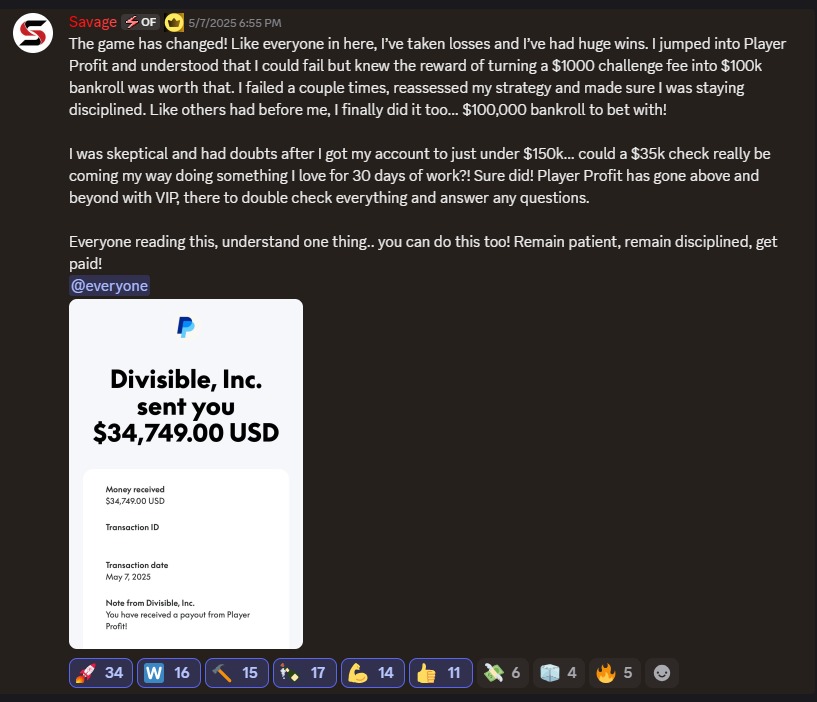Toggle the ice cube reaction with 4
This screenshot has height=702, width=817.
pyautogui.click(x=559, y=673)
